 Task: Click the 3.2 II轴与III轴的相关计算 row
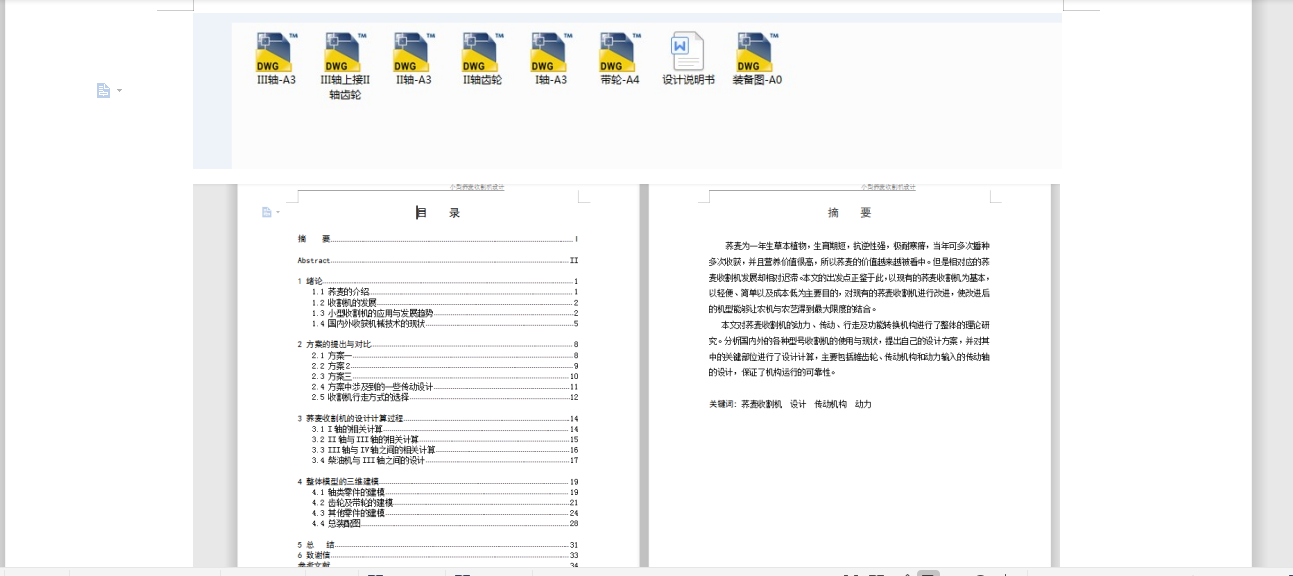[445, 439]
